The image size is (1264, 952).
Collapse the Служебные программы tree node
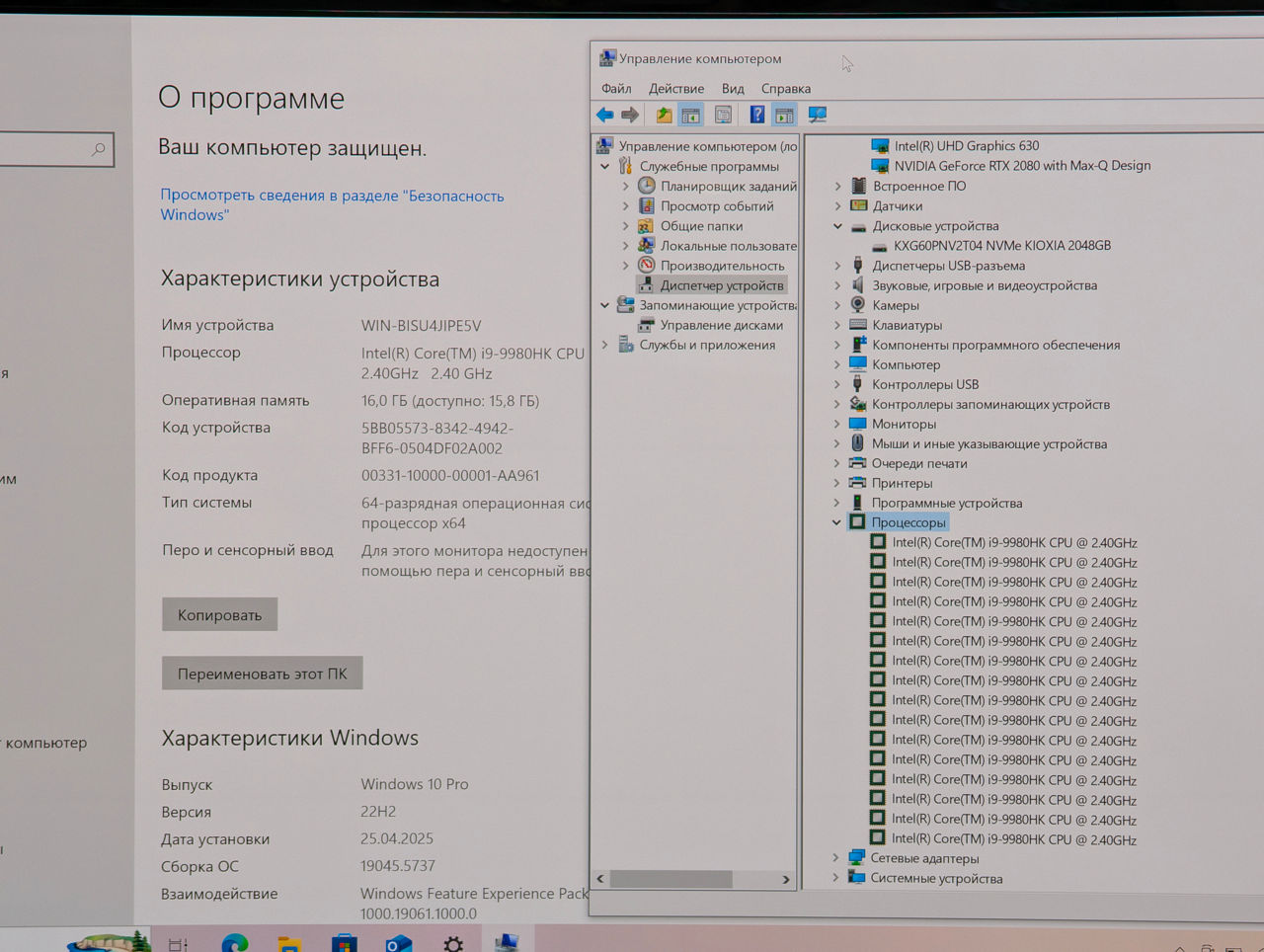[x=605, y=166]
